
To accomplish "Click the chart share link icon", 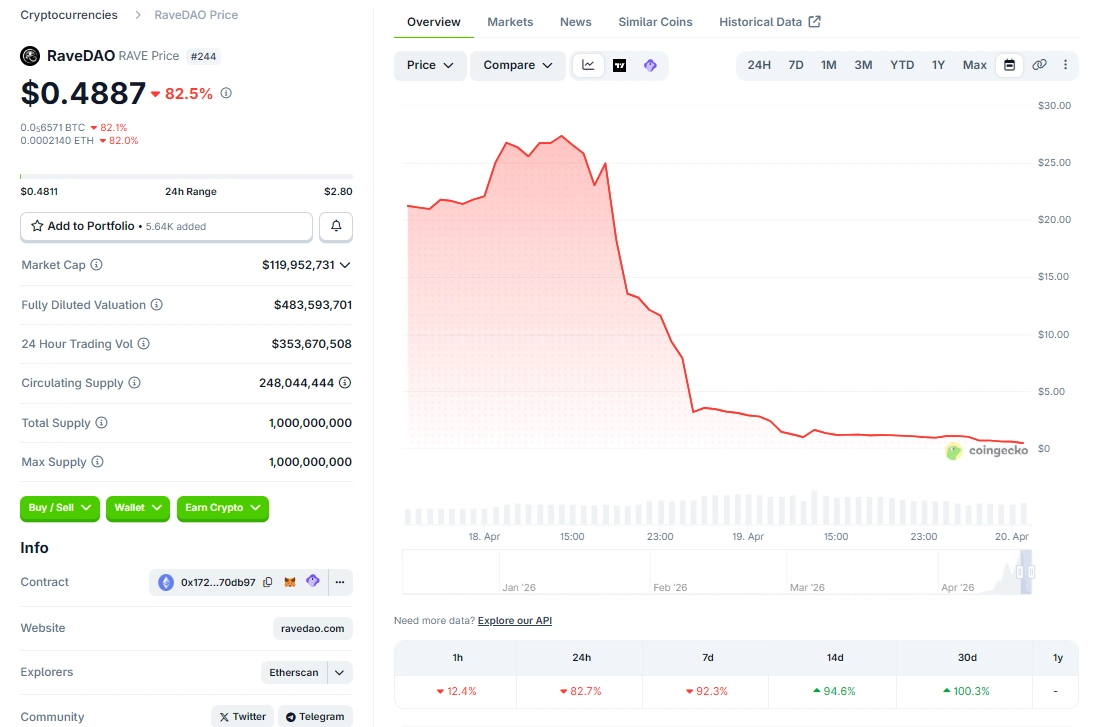I will [1039, 65].
